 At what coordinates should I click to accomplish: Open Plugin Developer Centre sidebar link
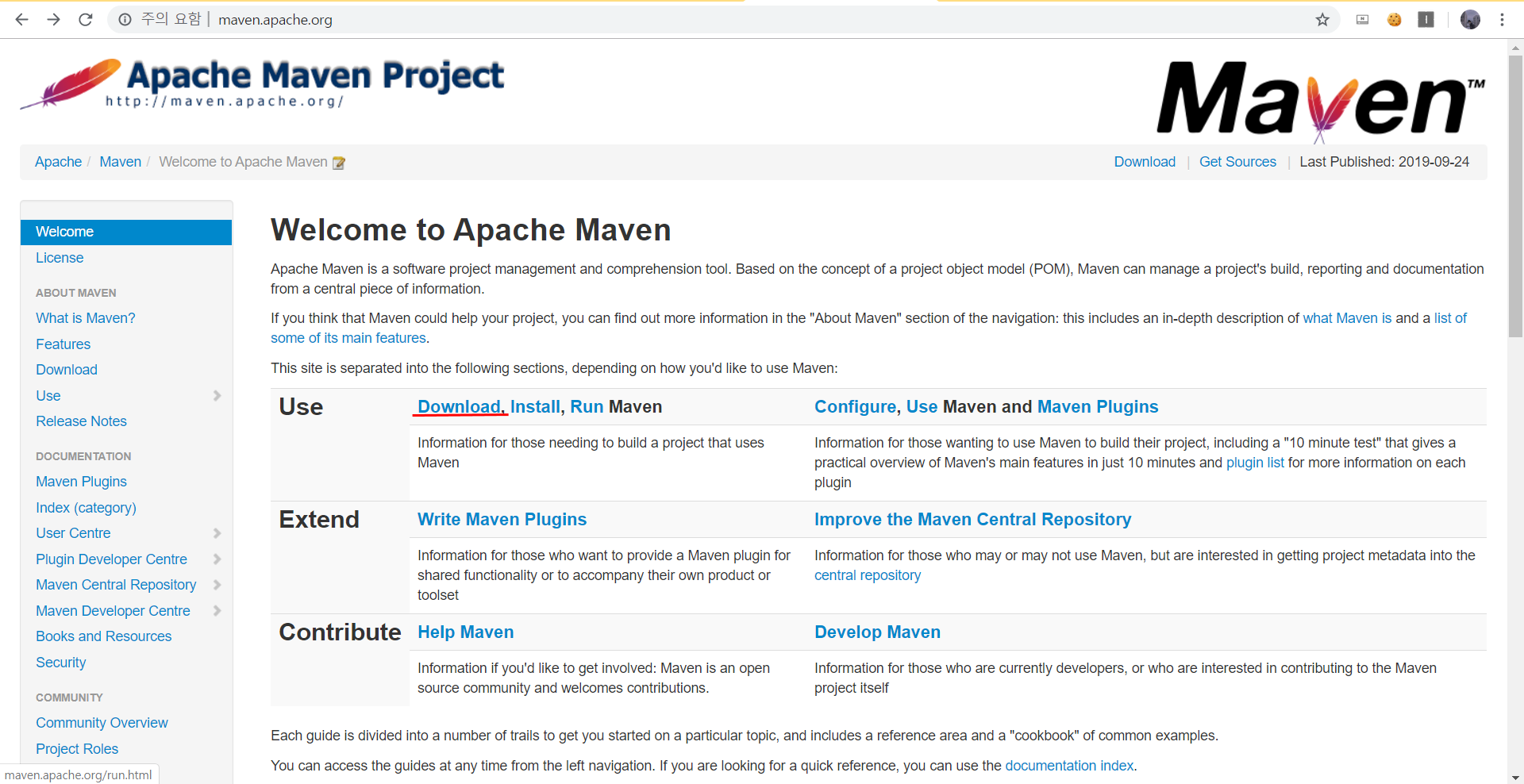111,559
